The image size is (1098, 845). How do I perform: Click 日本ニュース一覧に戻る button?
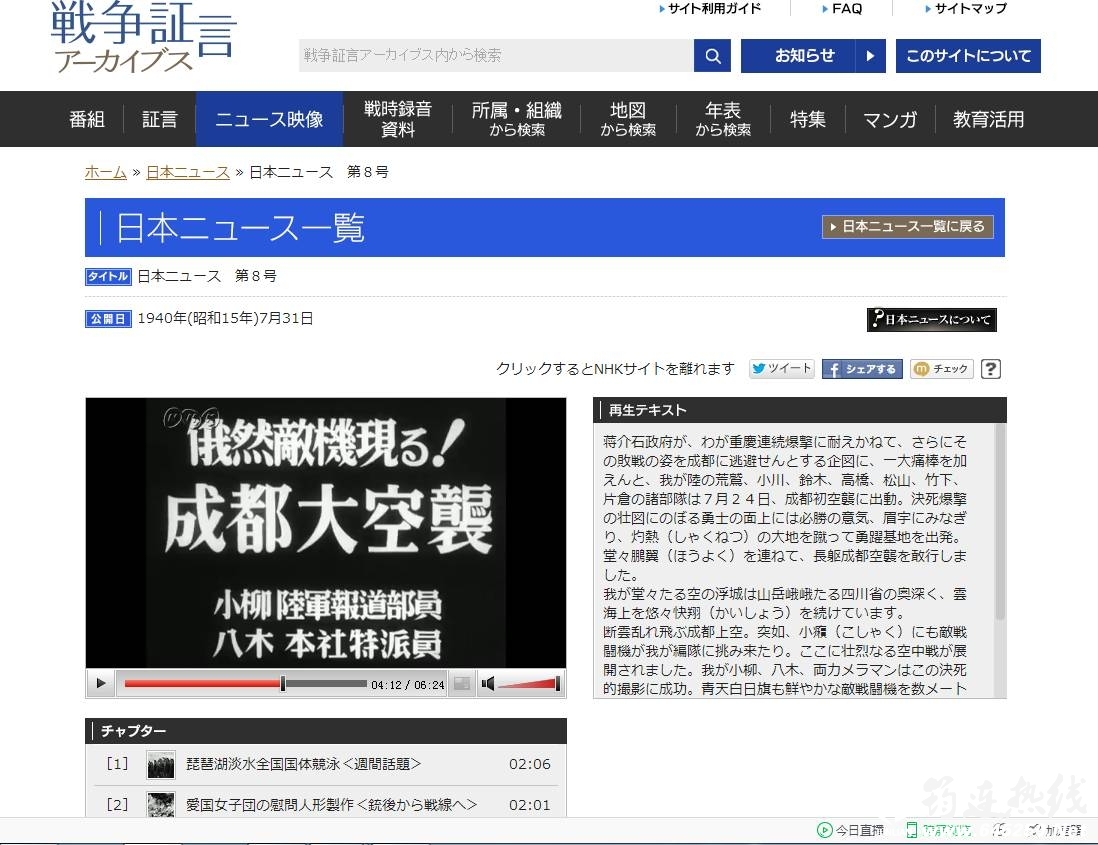(x=908, y=227)
